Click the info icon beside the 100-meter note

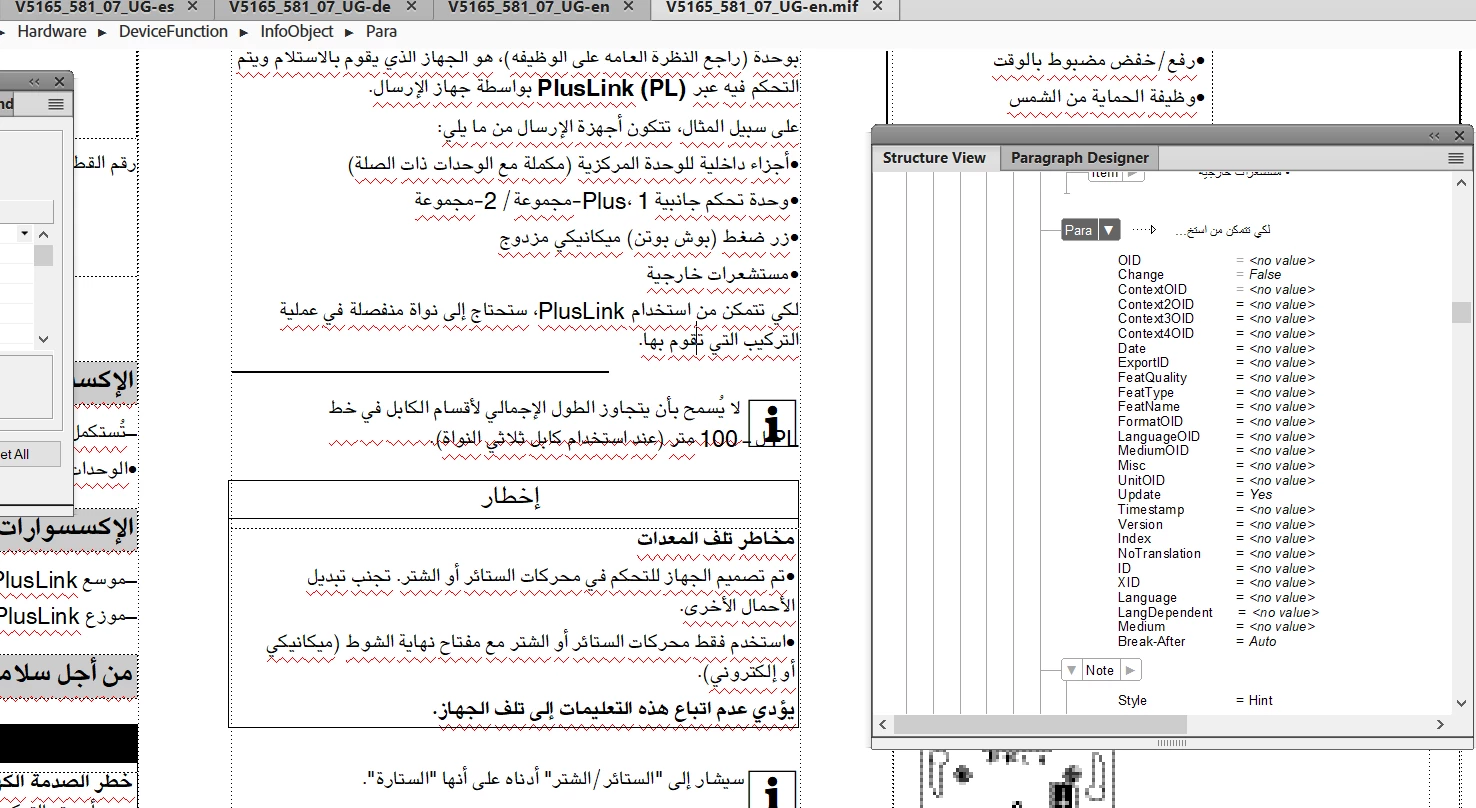point(772,422)
